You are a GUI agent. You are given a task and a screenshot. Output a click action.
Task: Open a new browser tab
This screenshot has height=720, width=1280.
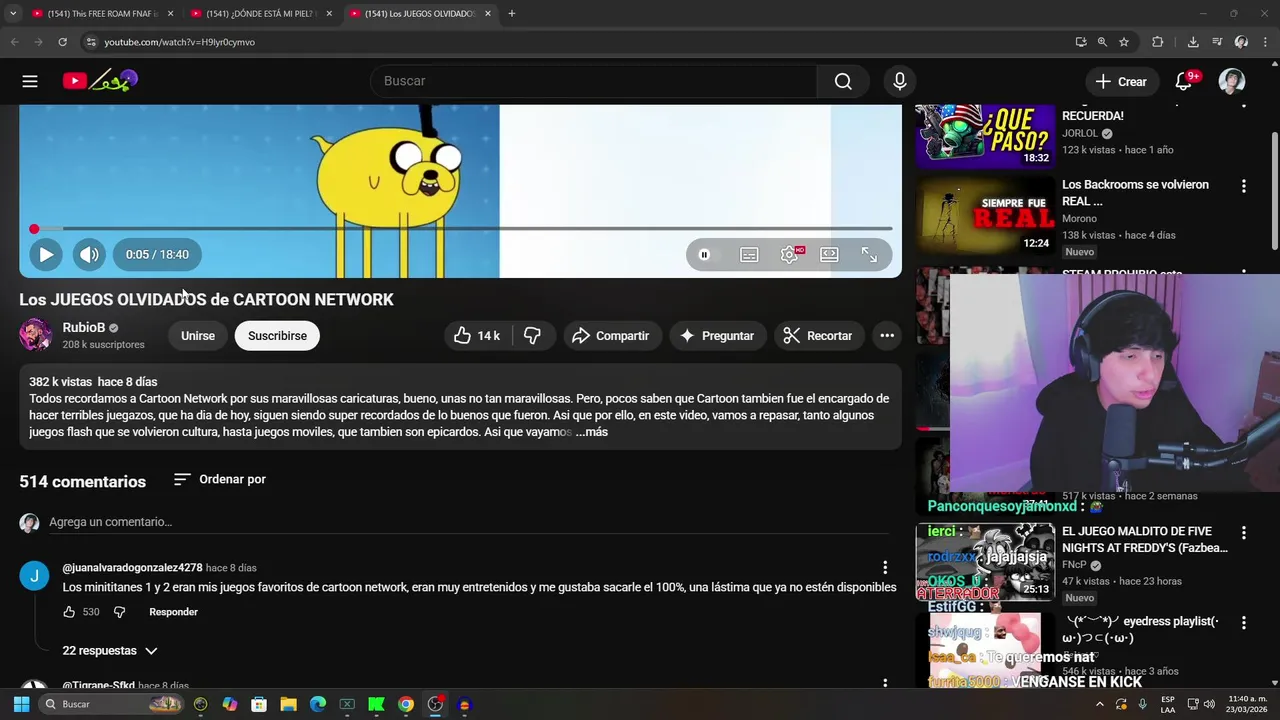(512, 14)
